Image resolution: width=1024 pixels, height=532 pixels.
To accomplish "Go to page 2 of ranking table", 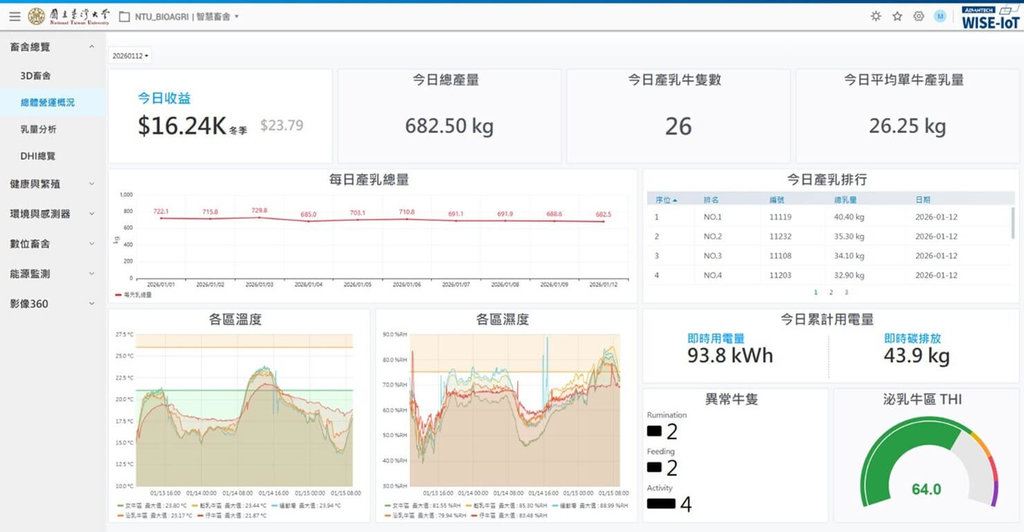I will click(830, 292).
